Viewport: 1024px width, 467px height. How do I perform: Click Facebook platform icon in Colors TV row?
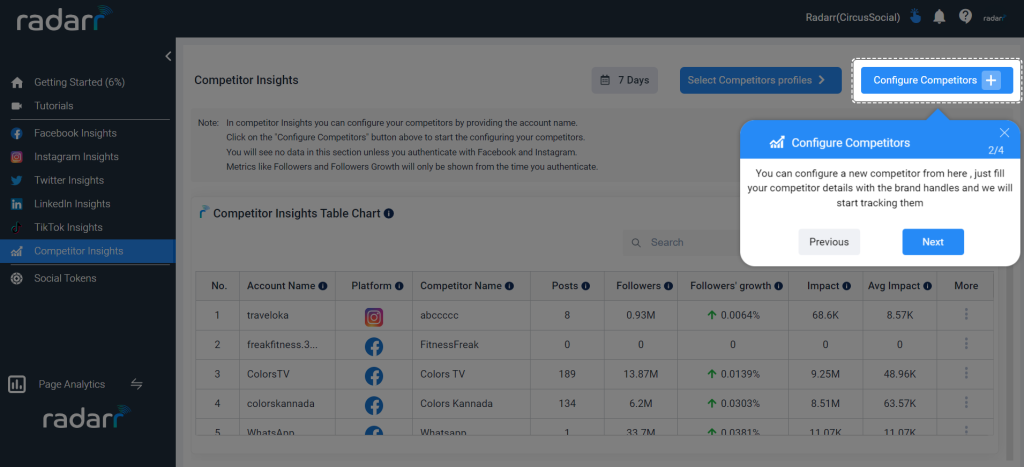point(374,376)
